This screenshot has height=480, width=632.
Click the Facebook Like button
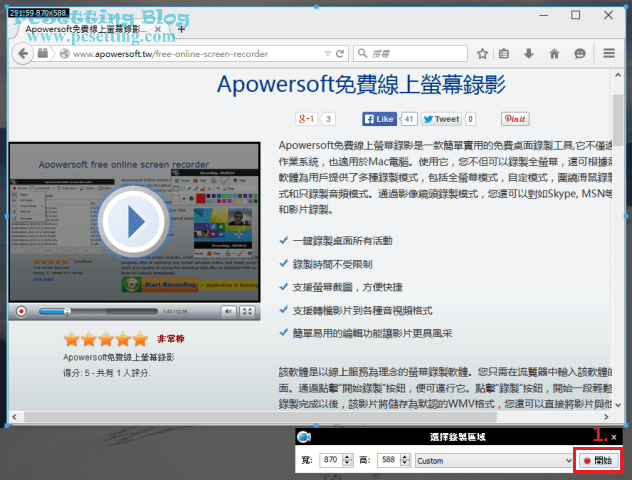[379, 119]
